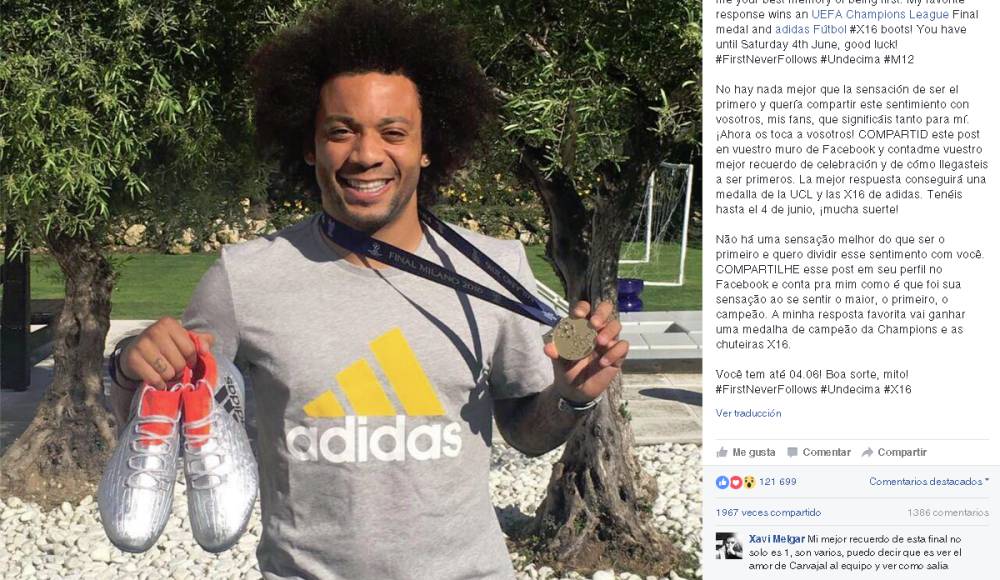Screen dimensions: 1000x580
Task: Open the 121 699 reactions count list
Action: click(777, 482)
